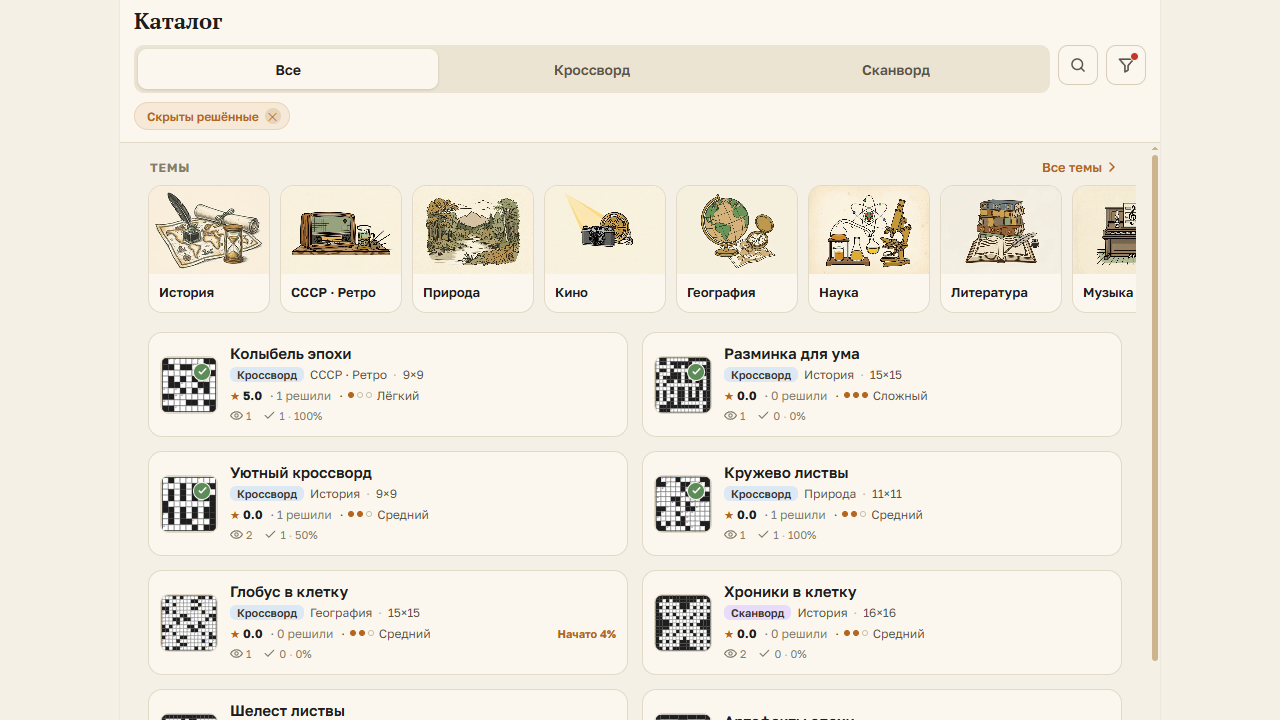Screen dimensions: 1280x720
Task: Switch to the 'Все' tab
Action: (x=288, y=70)
